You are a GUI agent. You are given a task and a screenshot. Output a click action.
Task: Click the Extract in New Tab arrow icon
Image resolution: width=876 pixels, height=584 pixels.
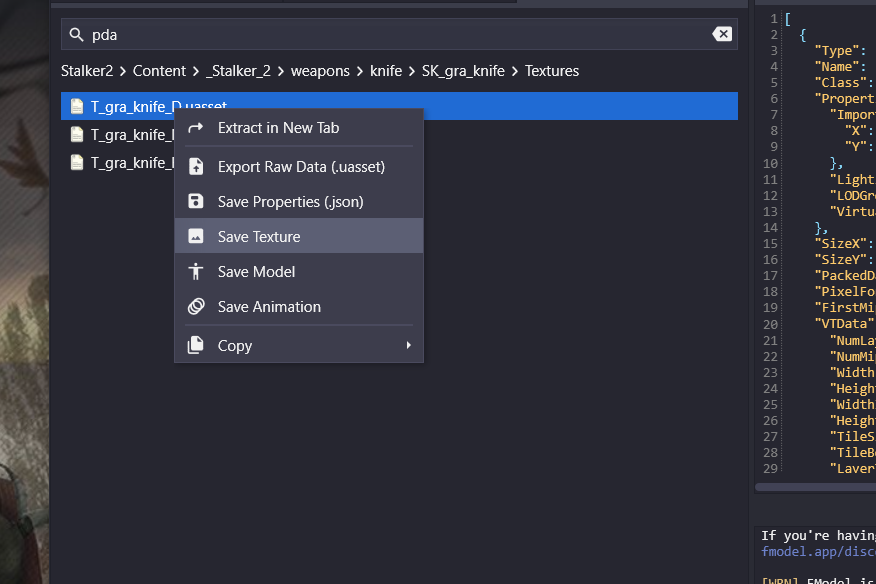coord(196,128)
